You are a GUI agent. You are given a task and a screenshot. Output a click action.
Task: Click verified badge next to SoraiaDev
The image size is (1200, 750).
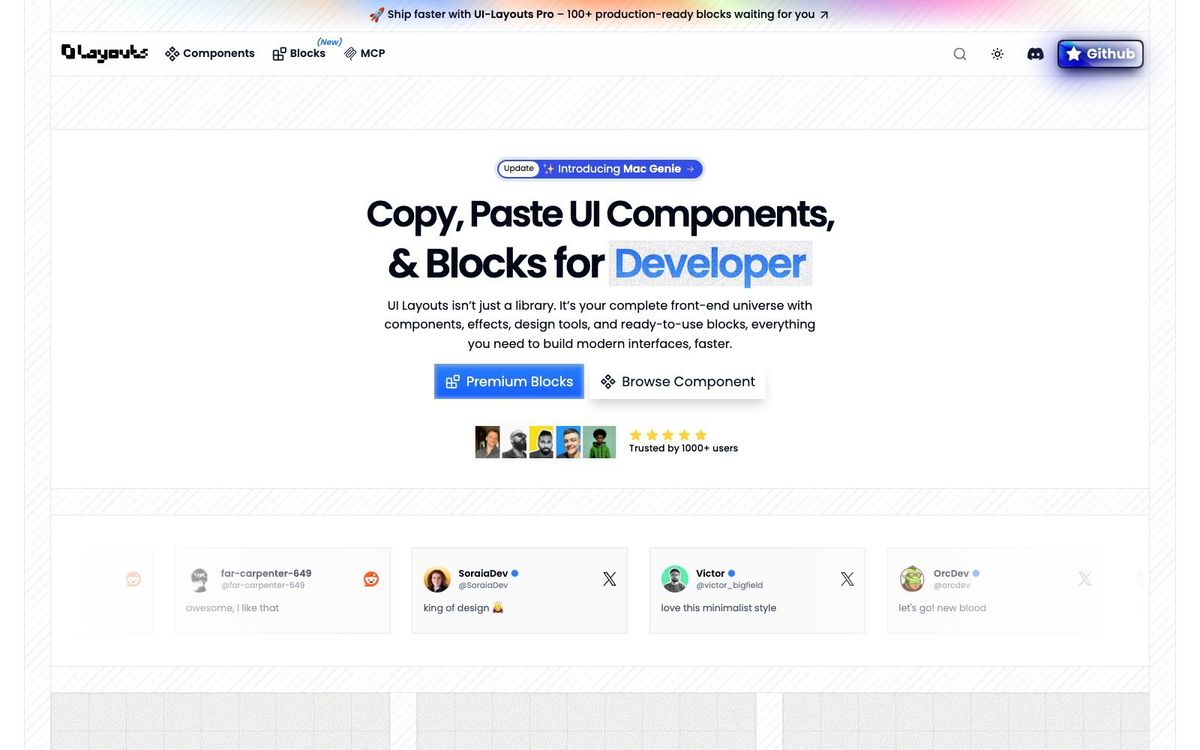515,574
